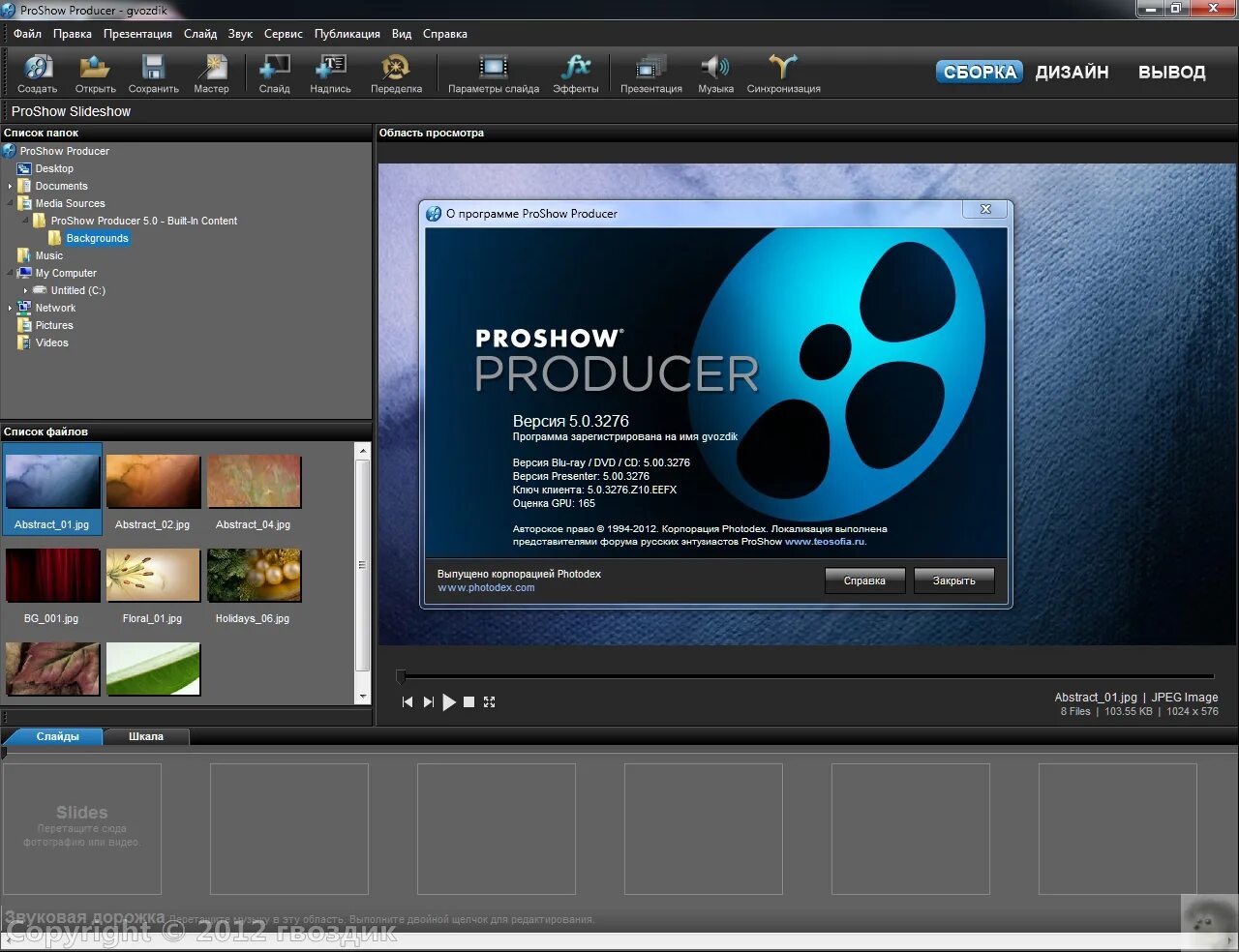The width and height of the screenshot is (1239, 952).
Task: Click file list scroll up arrow
Action: coord(363,450)
